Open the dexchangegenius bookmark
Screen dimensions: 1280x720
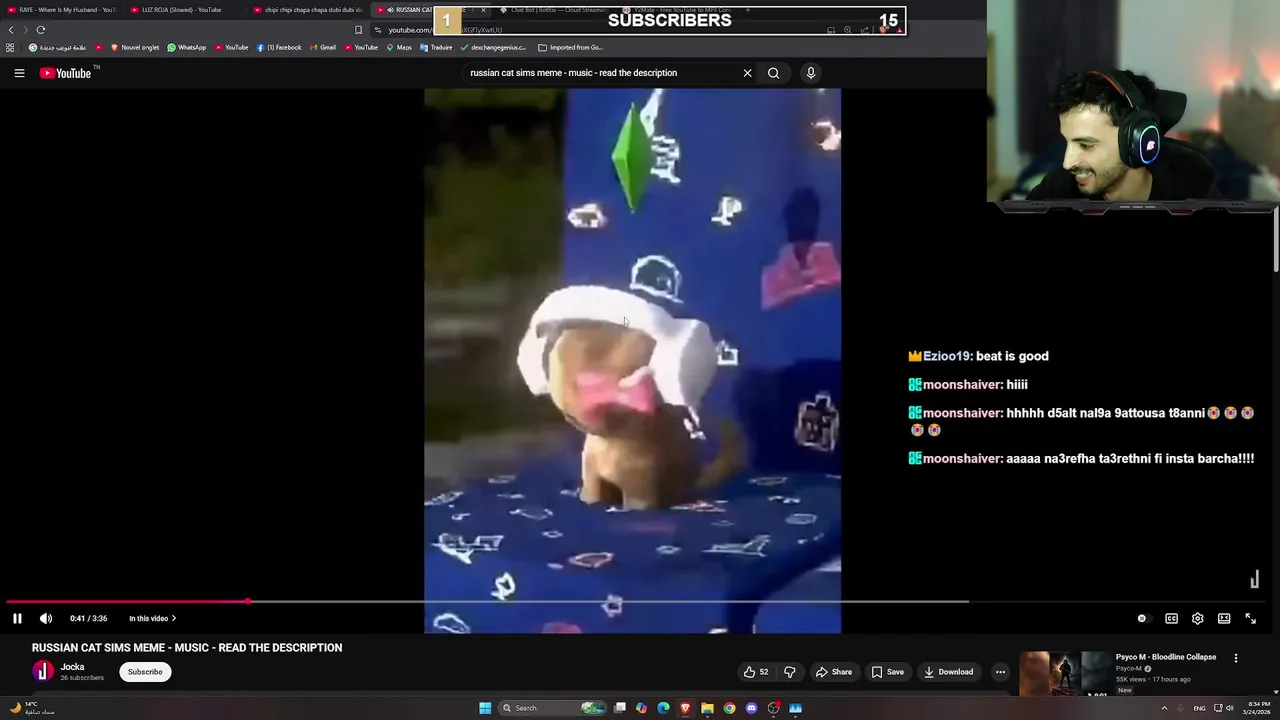coord(493,47)
